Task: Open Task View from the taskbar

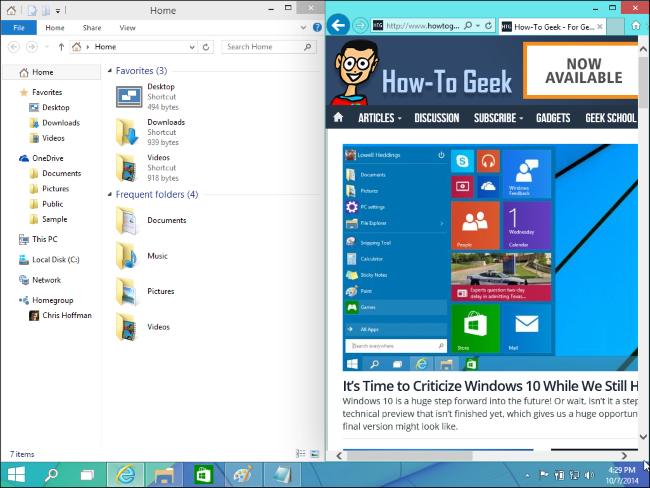Action: [x=87, y=473]
